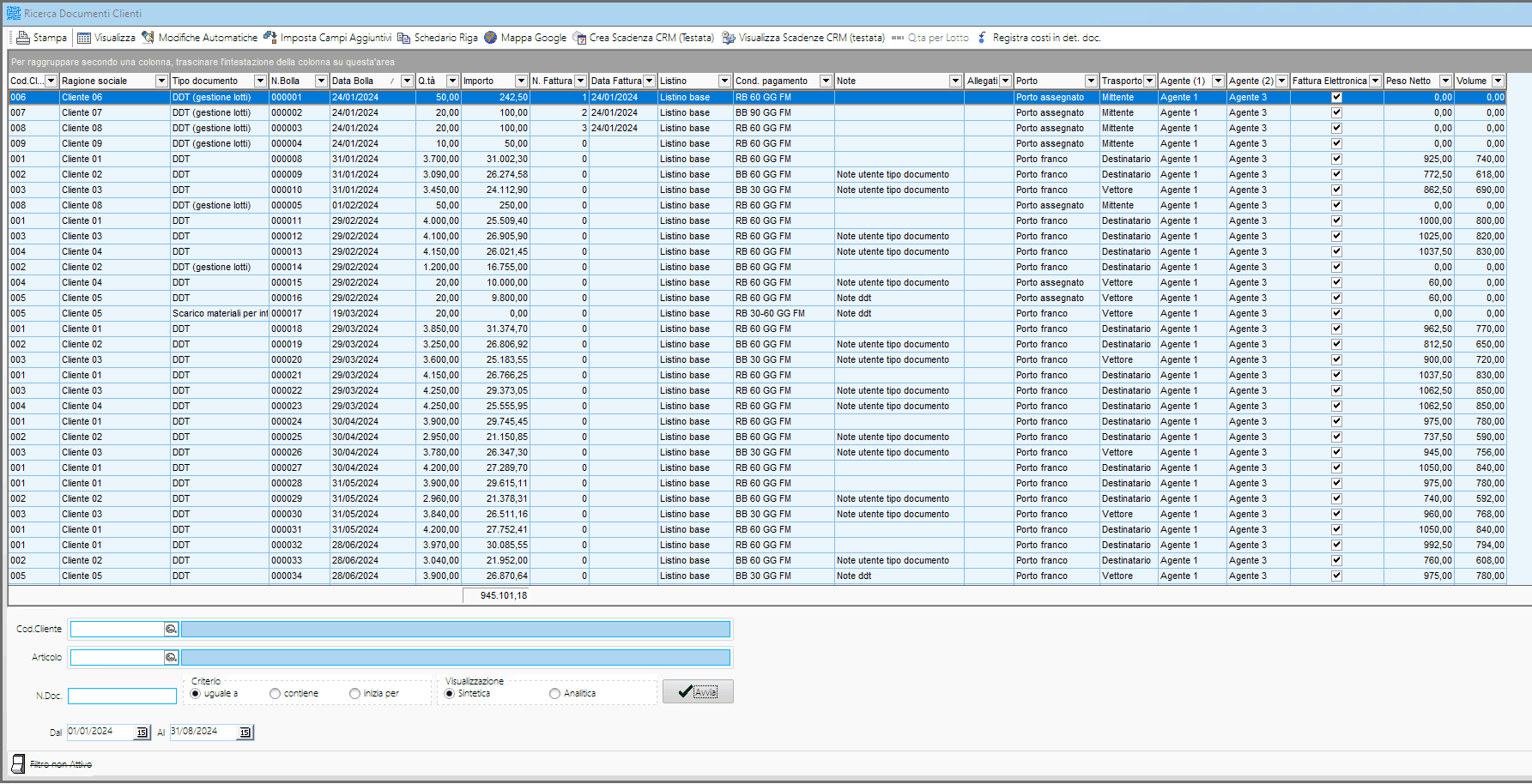This screenshot has height=784, width=1532.
Task: Select the inizia per radio button
Action: coord(354,694)
